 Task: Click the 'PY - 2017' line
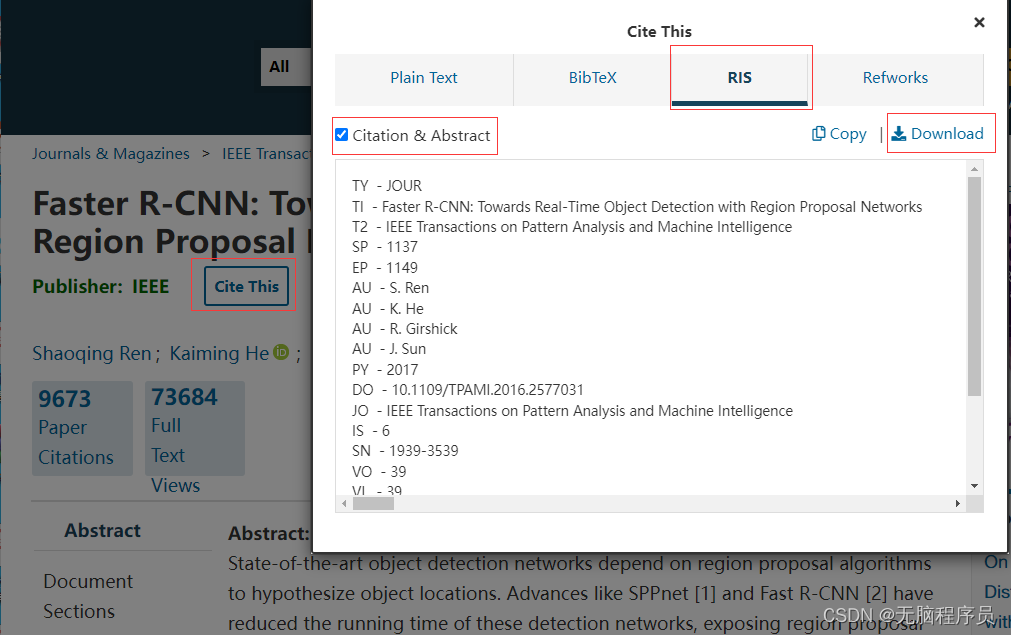pos(385,369)
